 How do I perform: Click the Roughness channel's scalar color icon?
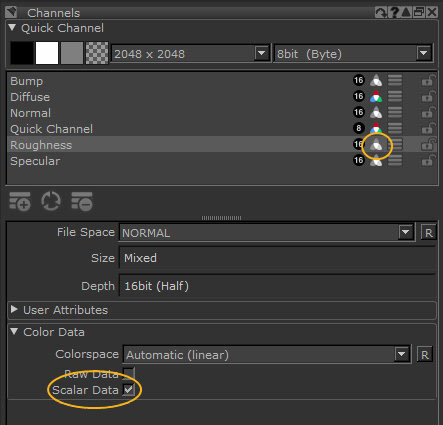(x=376, y=145)
